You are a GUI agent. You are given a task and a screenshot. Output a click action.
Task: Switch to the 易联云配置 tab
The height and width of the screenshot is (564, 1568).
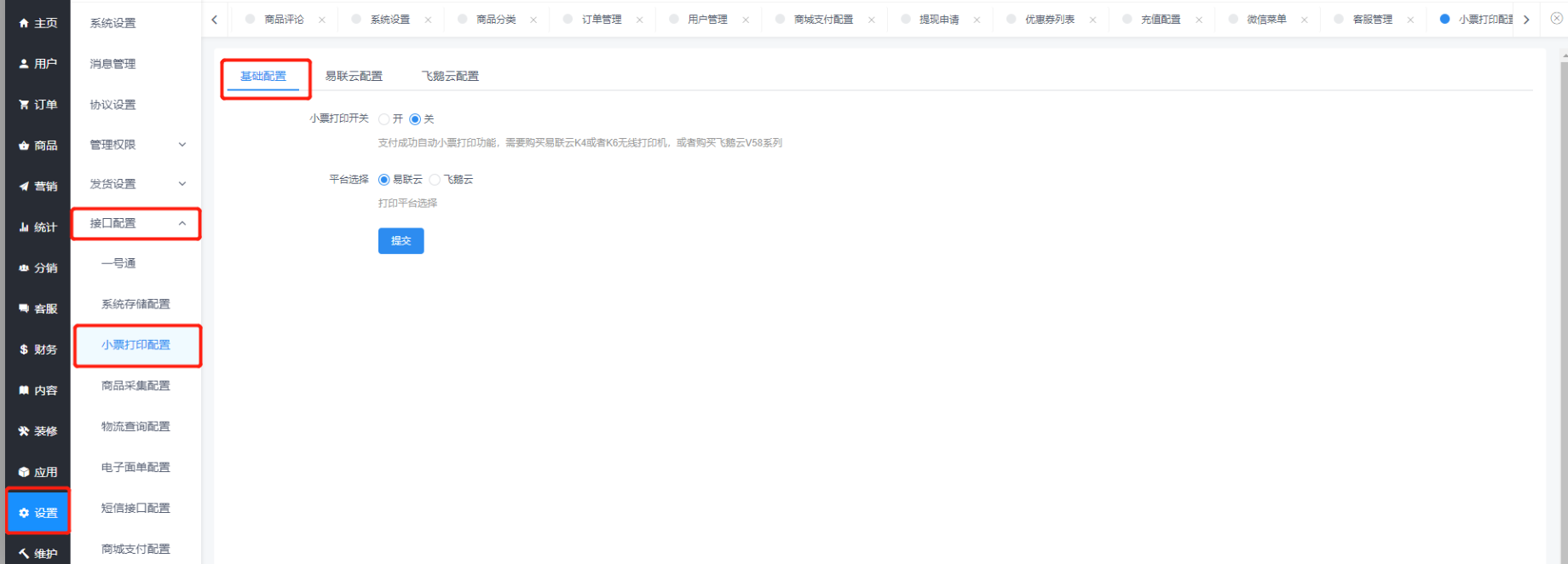pyautogui.click(x=354, y=77)
